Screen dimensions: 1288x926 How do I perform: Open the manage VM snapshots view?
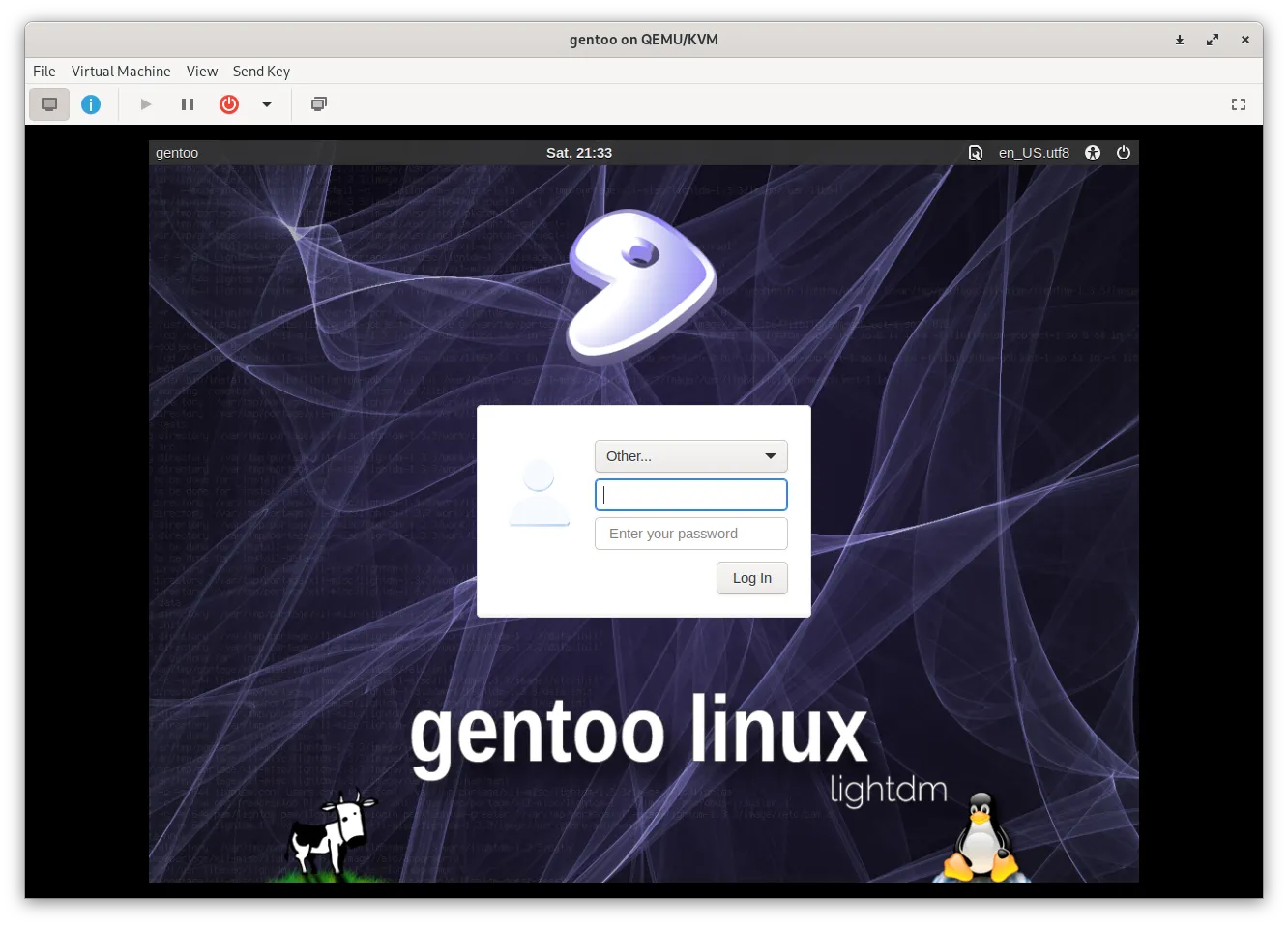319,104
